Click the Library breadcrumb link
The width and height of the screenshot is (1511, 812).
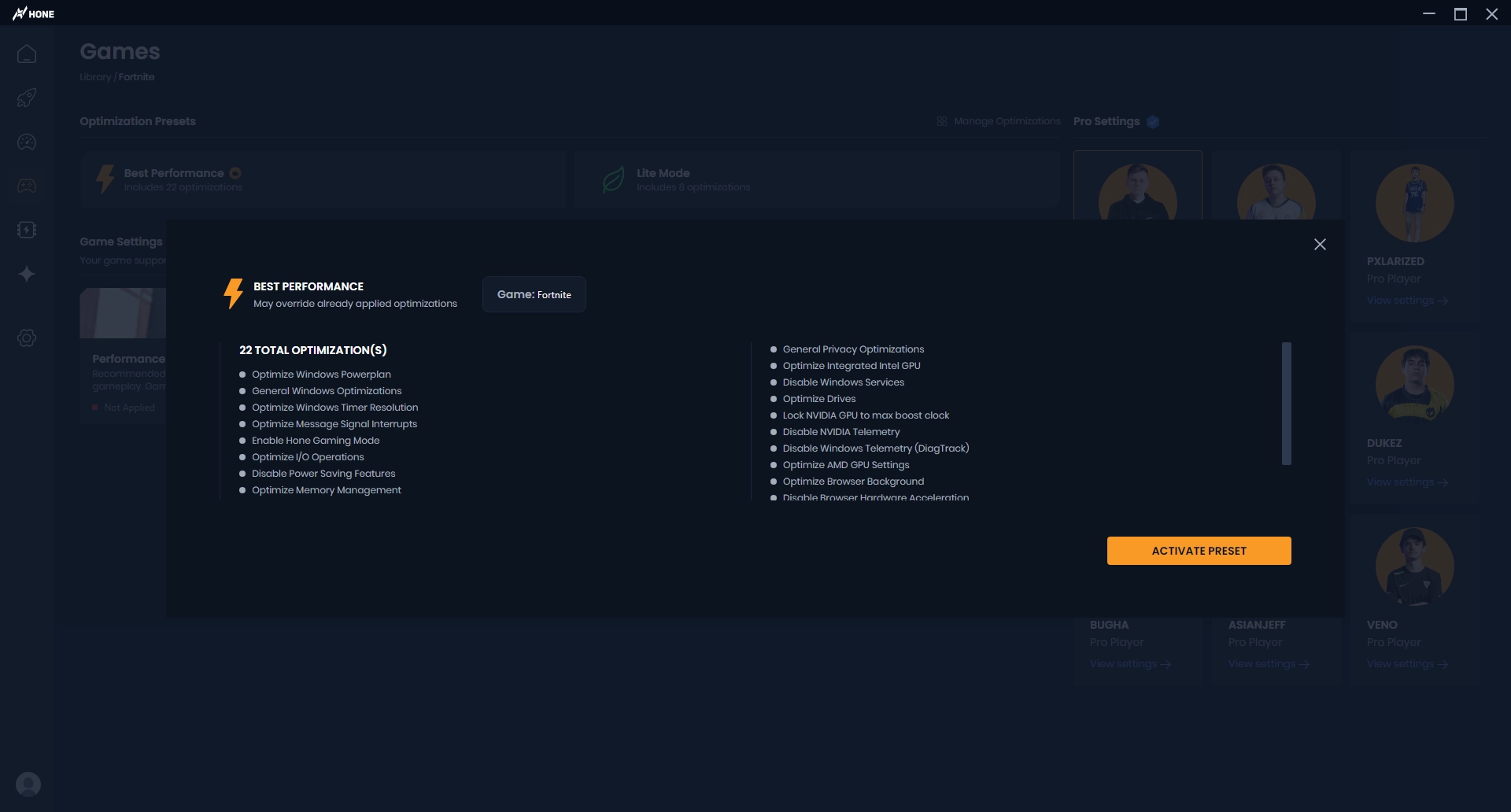[x=95, y=77]
